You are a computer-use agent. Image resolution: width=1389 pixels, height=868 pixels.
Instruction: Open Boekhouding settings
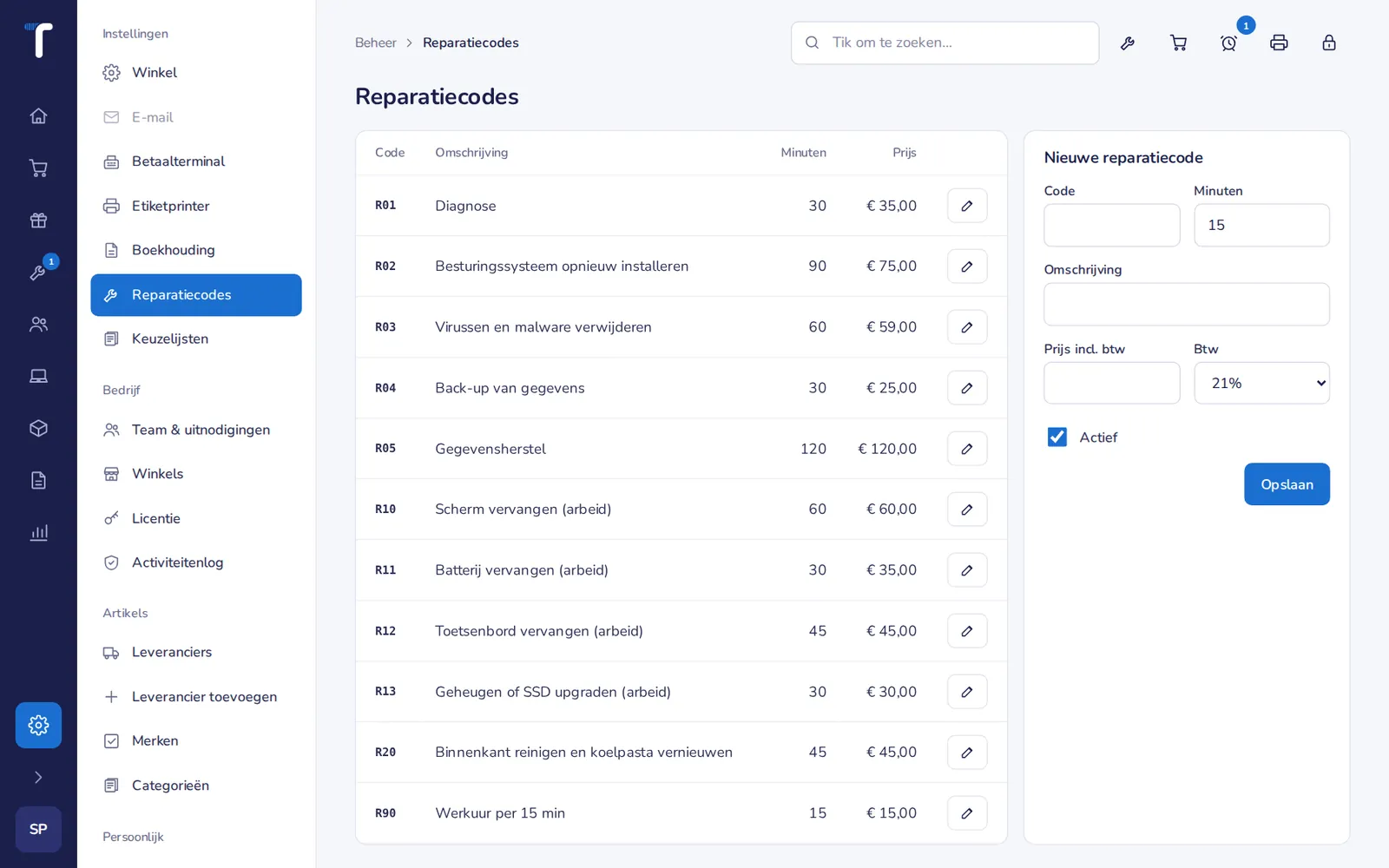196,250
